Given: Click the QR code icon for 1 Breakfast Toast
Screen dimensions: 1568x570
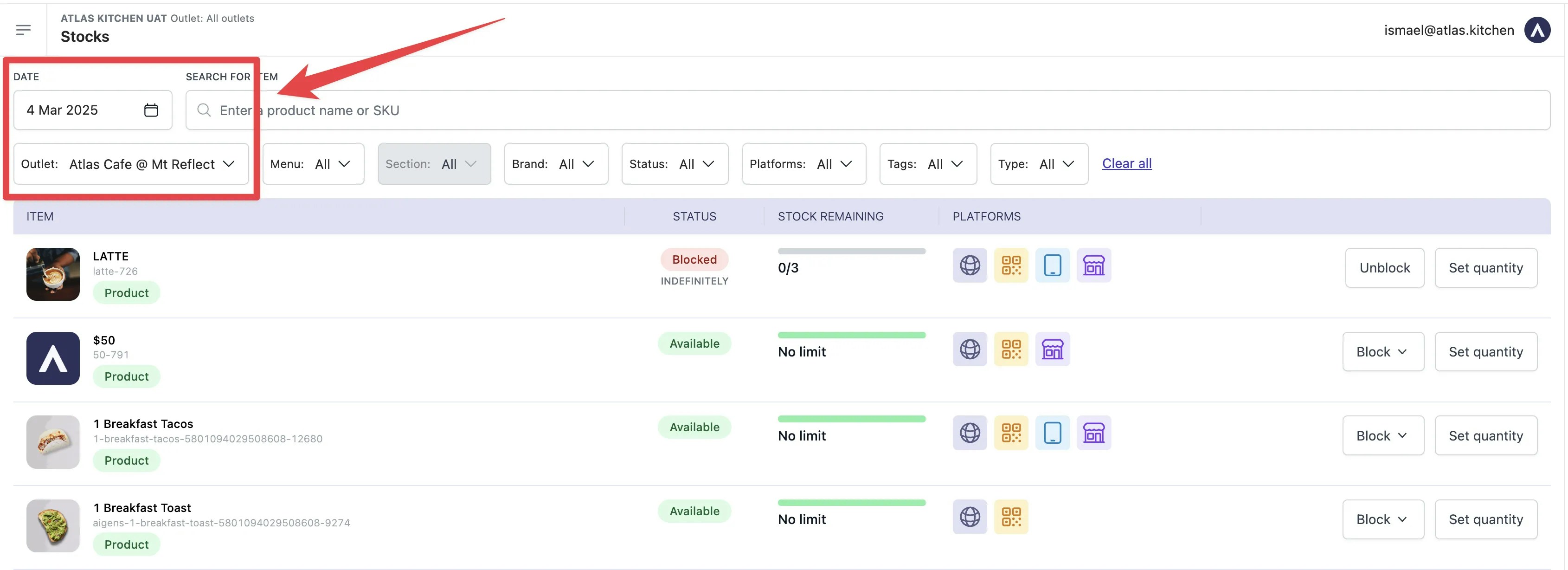Looking at the screenshot, I should 1010,517.
